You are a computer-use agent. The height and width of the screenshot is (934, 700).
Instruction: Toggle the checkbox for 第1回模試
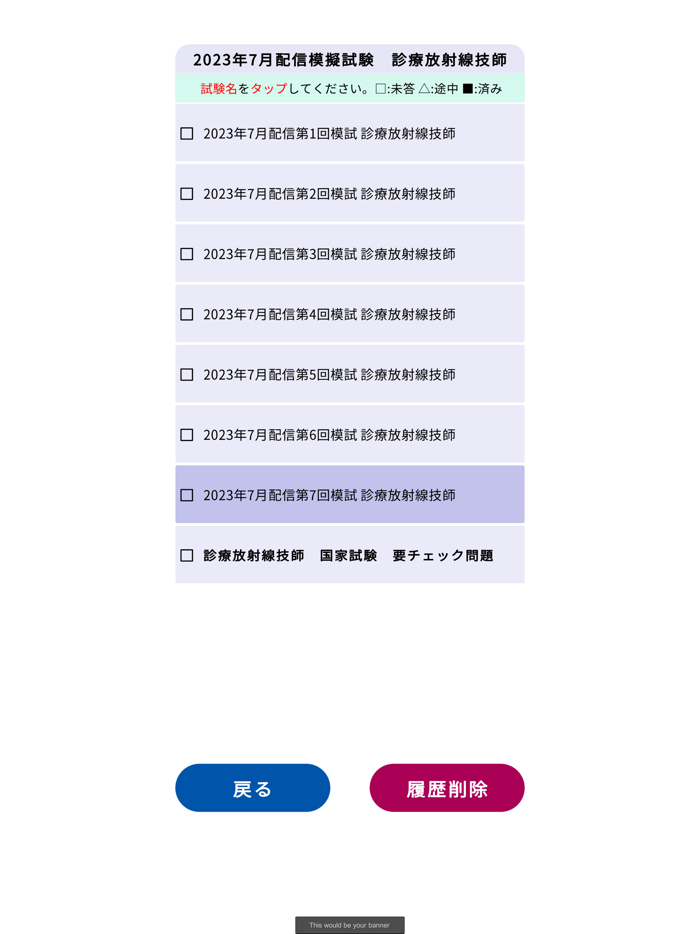click(186, 133)
